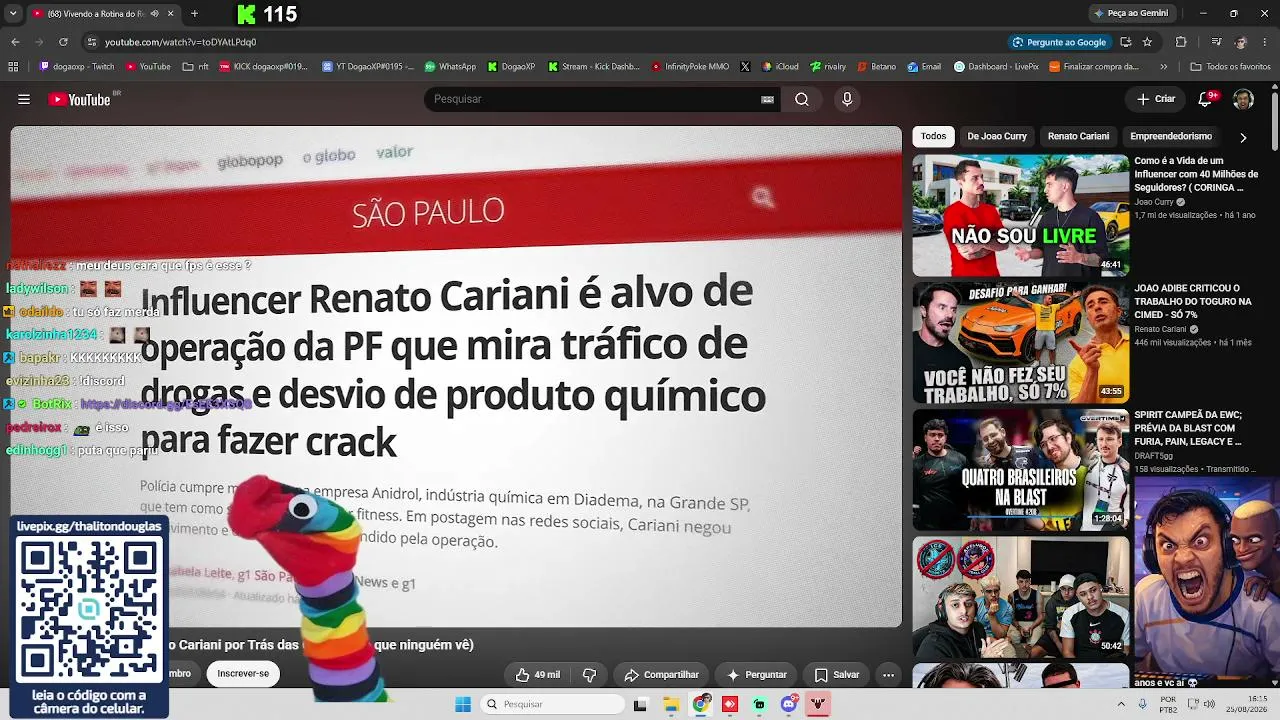
Task: Save the video with Salvar button
Action: pyautogui.click(x=837, y=675)
